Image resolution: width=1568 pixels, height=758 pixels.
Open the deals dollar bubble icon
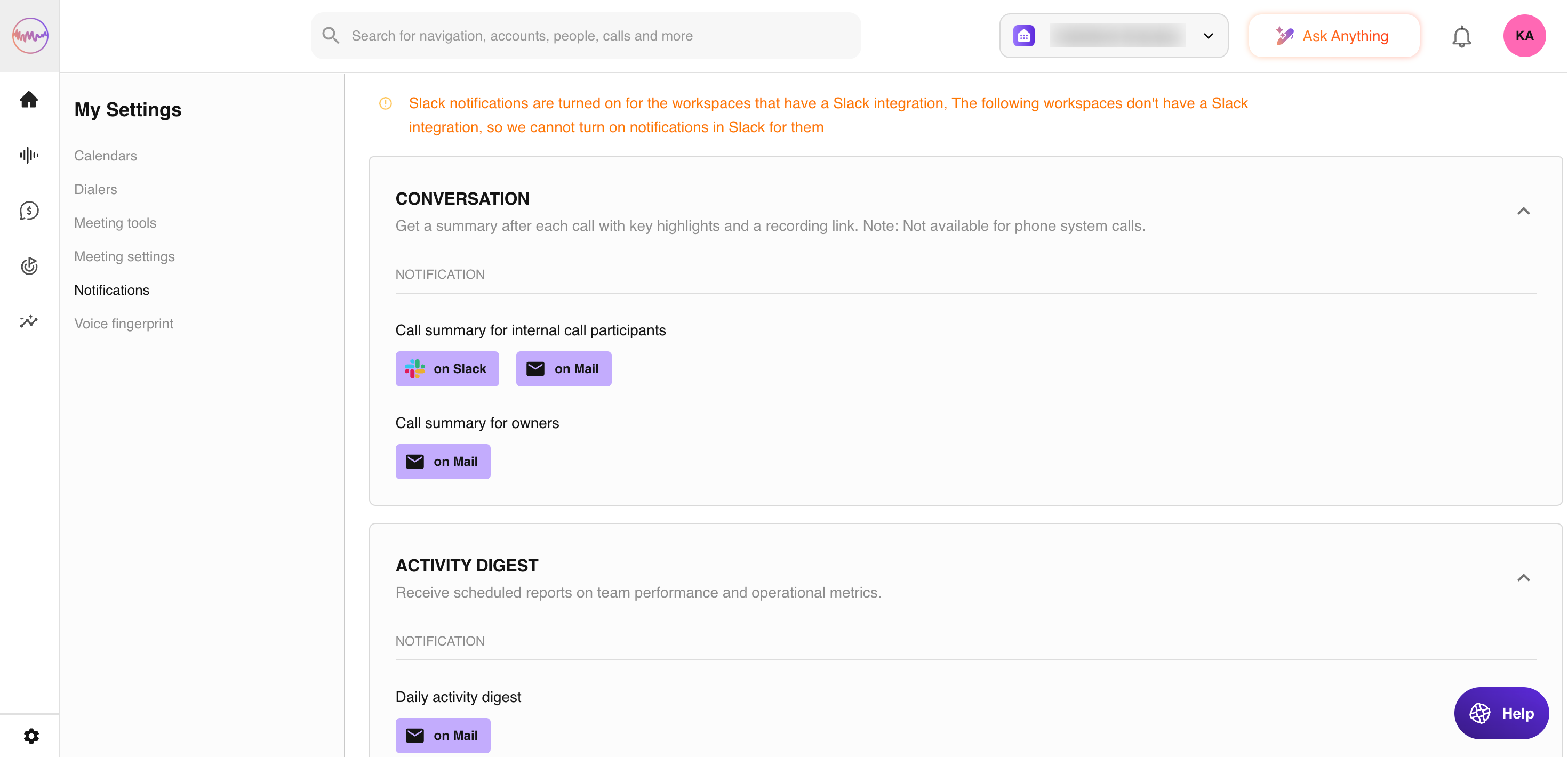point(29,211)
